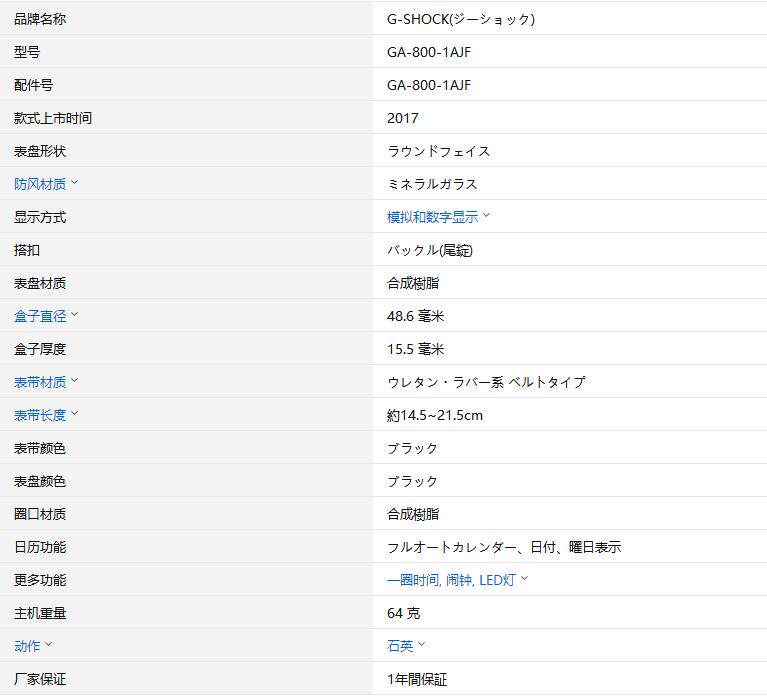Image resolution: width=767 pixels, height=698 pixels.
Task: Select the 1年間保証 warranty value
Action: pyautogui.click(x=417, y=679)
